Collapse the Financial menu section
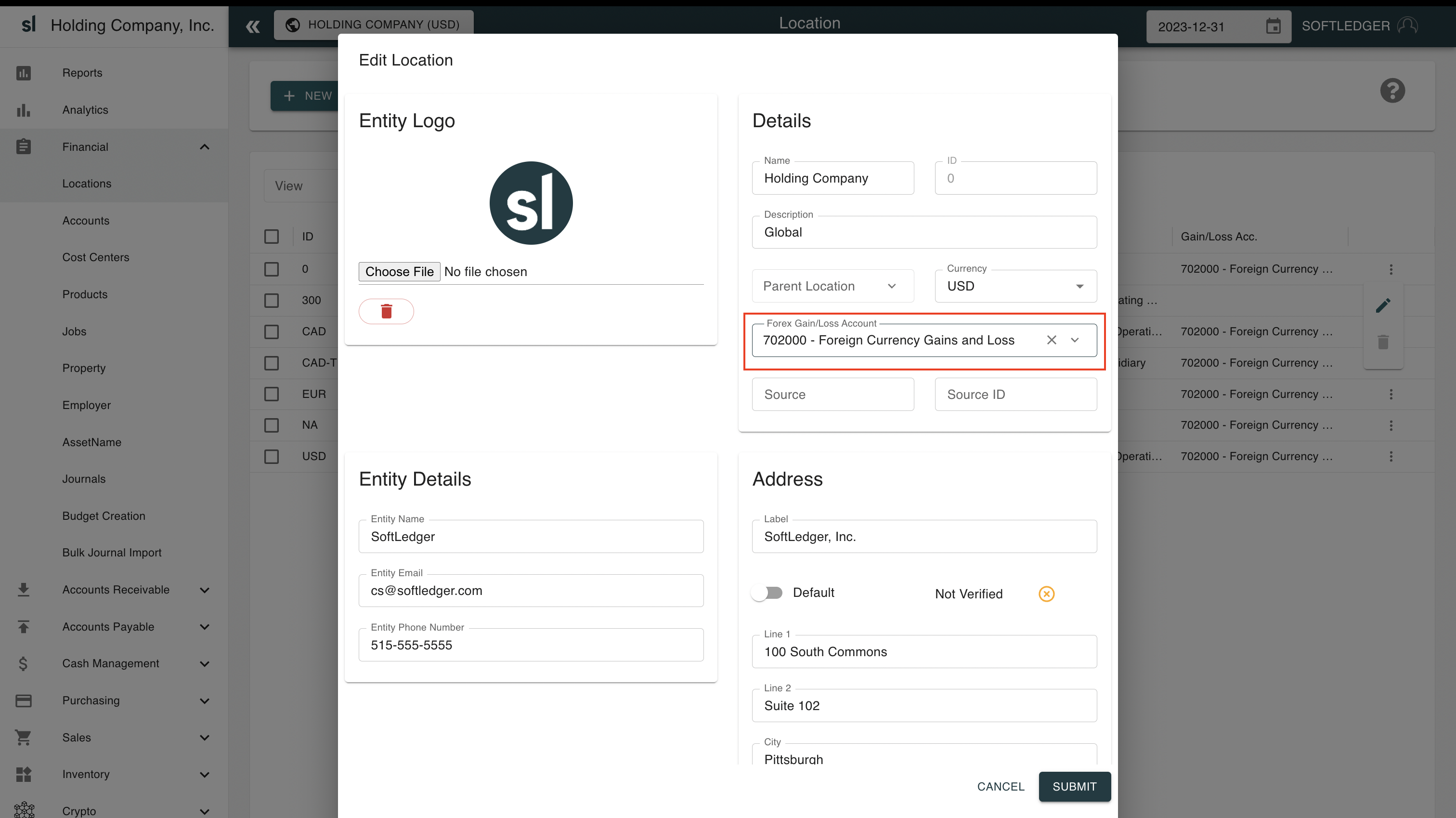The image size is (1456, 818). [205, 147]
